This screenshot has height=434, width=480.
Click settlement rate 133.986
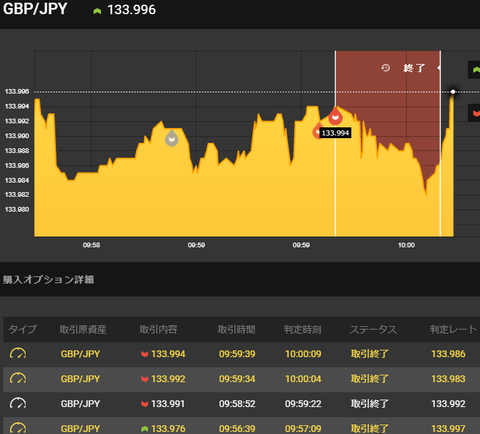[448, 354]
